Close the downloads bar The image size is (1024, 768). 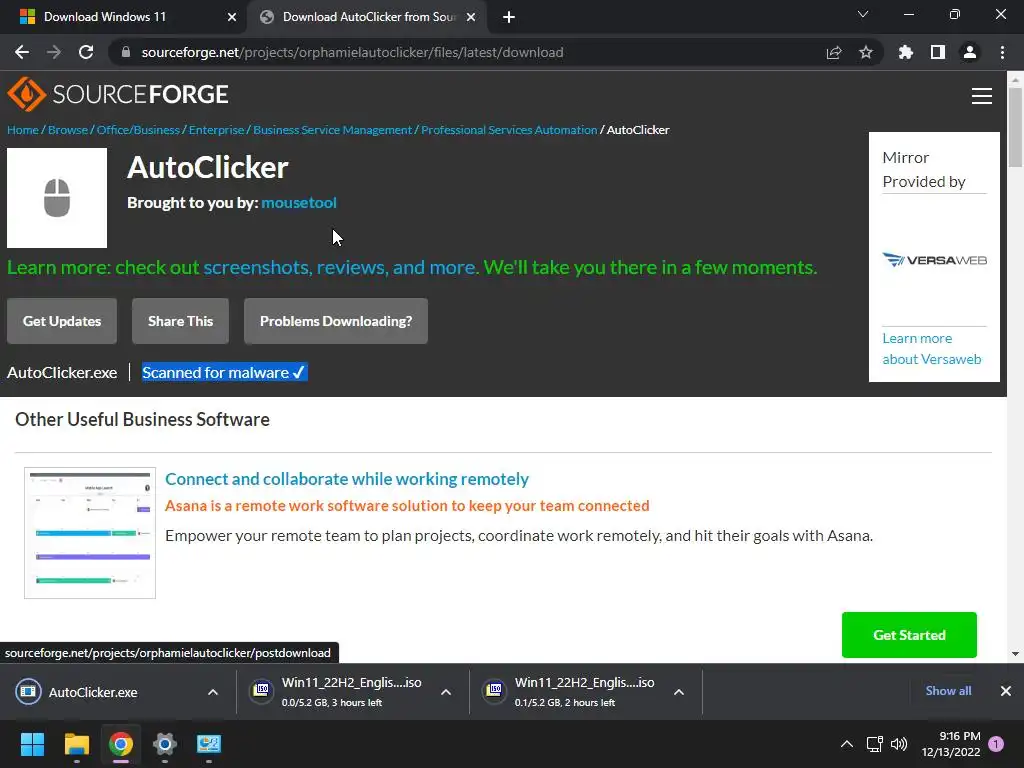[1006, 691]
